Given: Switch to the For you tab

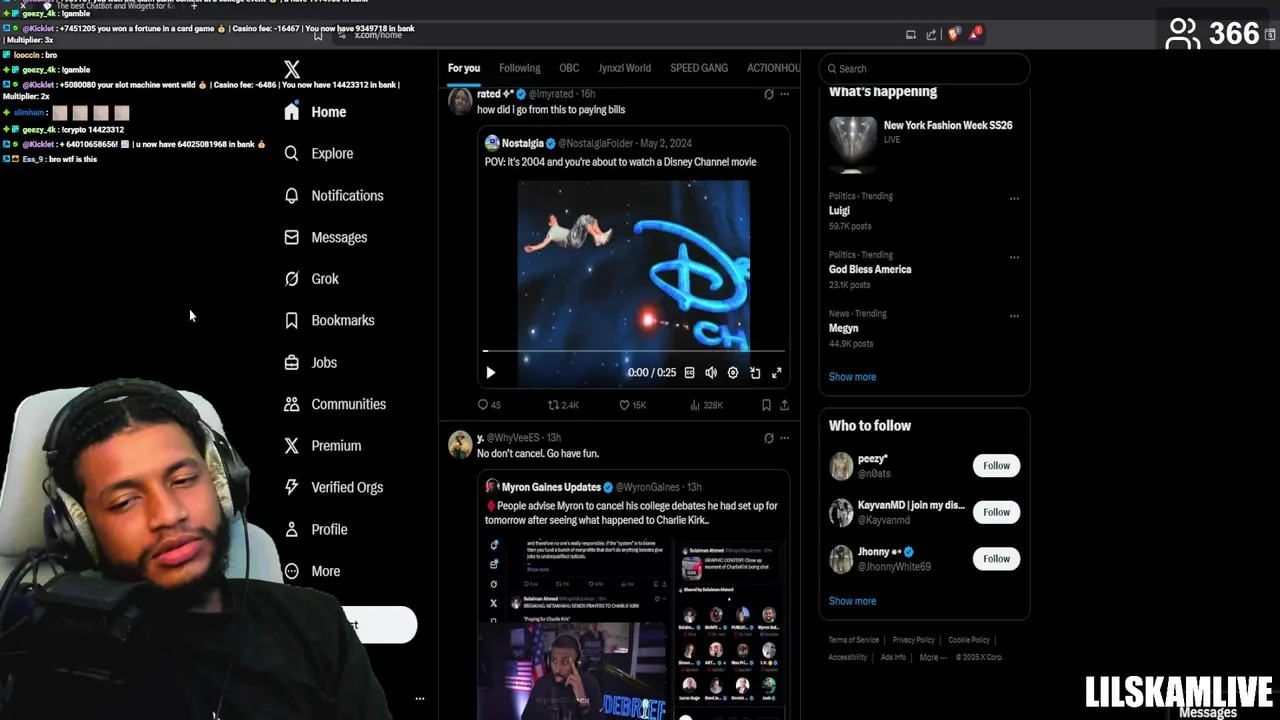Looking at the screenshot, I should tap(464, 68).
